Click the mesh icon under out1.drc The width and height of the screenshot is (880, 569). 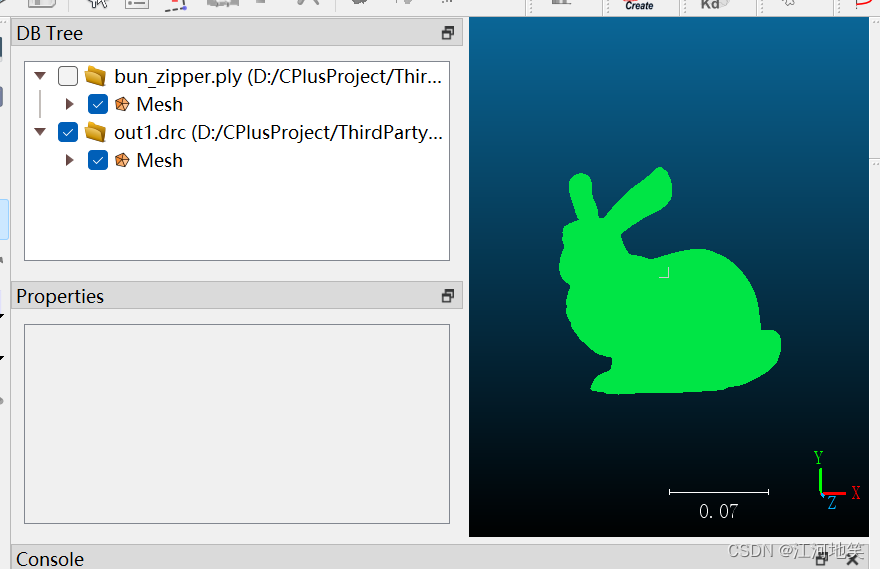point(122,160)
